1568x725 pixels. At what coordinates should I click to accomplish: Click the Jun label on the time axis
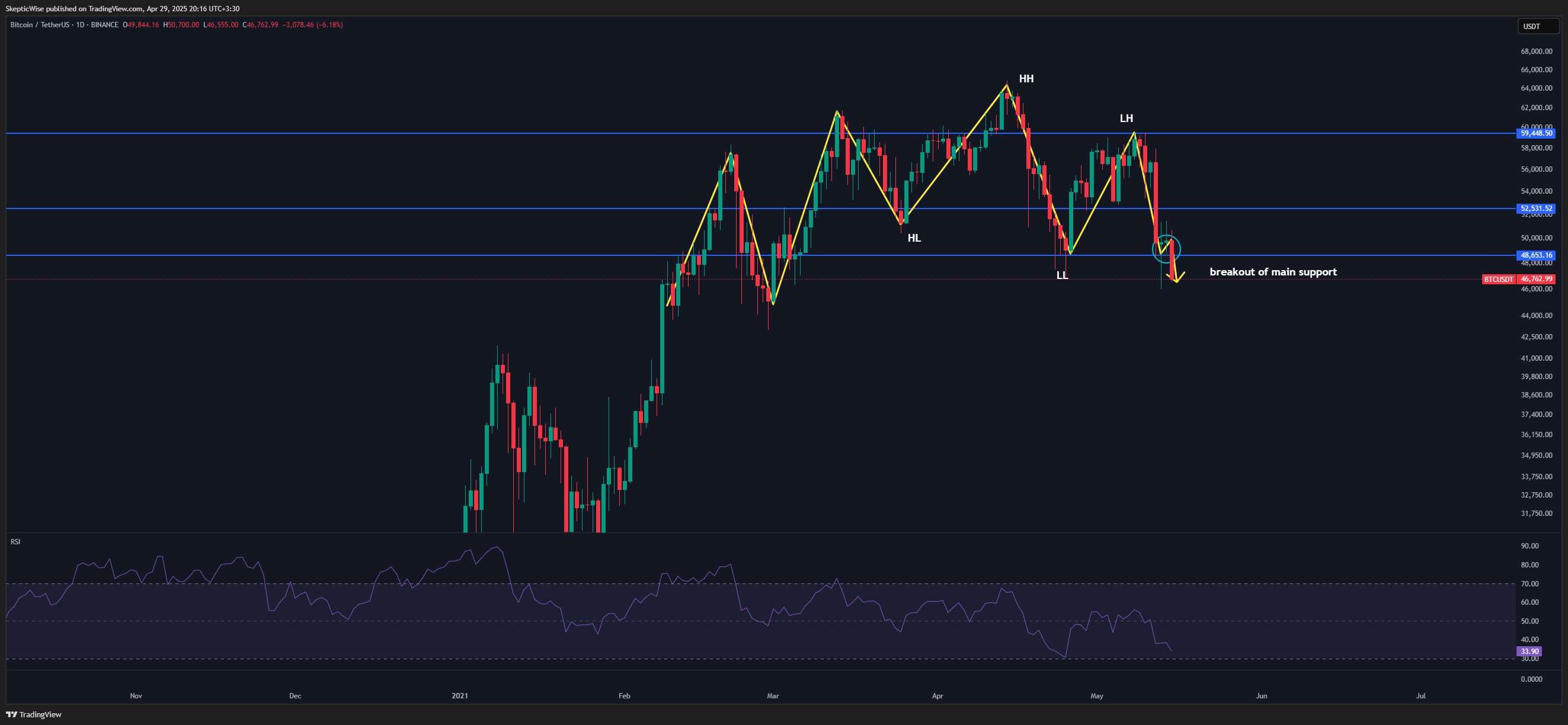(x=1261, y=696)
